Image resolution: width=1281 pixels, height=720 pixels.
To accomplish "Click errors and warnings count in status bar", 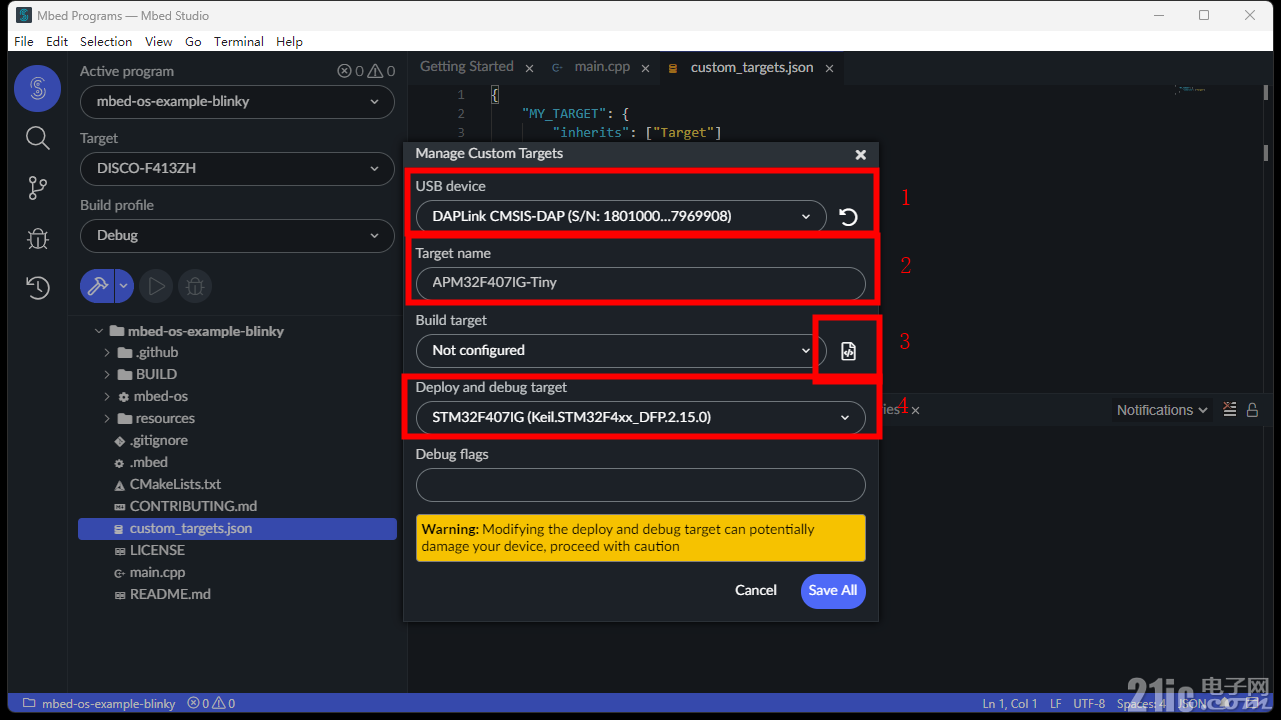I will (211, 704).
